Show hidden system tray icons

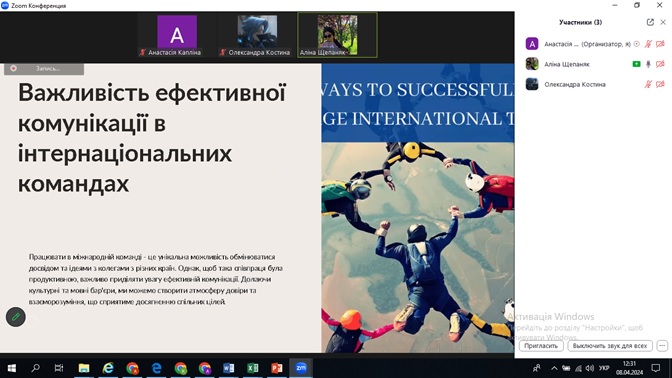pos(554,368)
